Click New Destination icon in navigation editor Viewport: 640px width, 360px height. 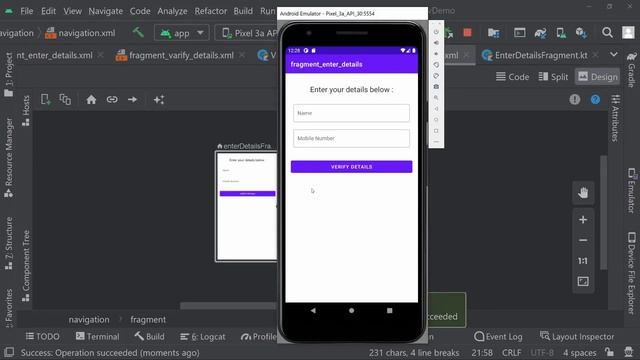point(46,99)
